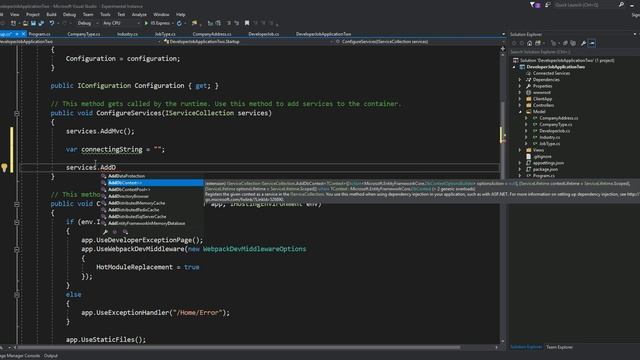Switch to the Industry.cs tab
The width and height of the screenshot is (640, 360).
coord(127,34)
